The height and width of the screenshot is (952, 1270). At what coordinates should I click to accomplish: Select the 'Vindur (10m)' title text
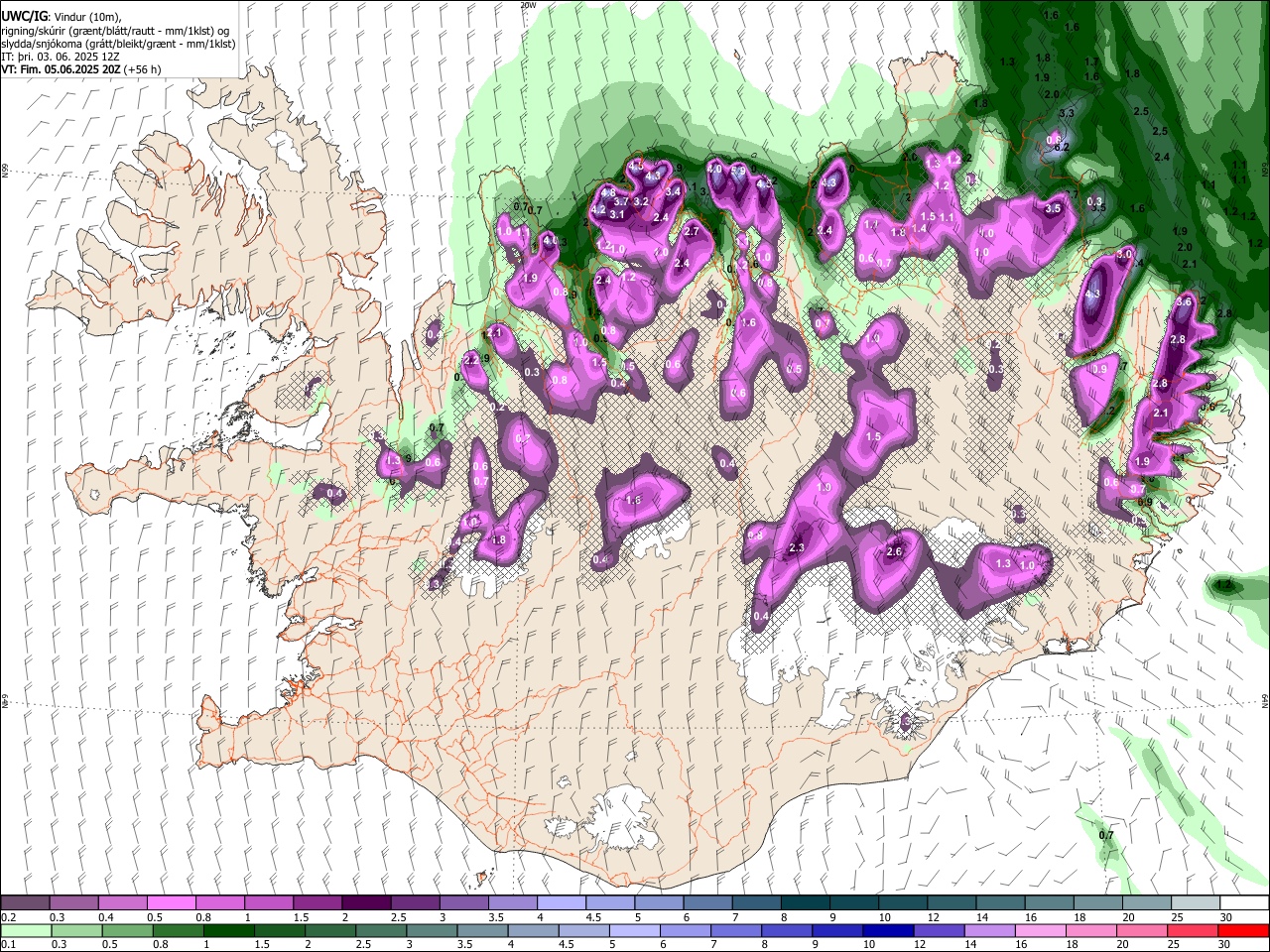pos(87,17)
